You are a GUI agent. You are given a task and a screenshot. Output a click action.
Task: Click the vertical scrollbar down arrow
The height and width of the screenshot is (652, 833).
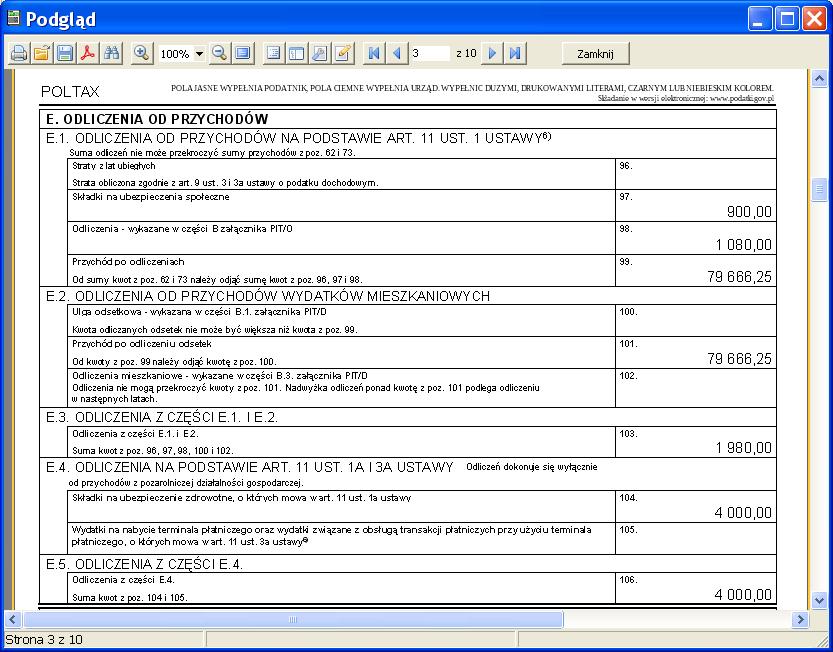point(820,600)
